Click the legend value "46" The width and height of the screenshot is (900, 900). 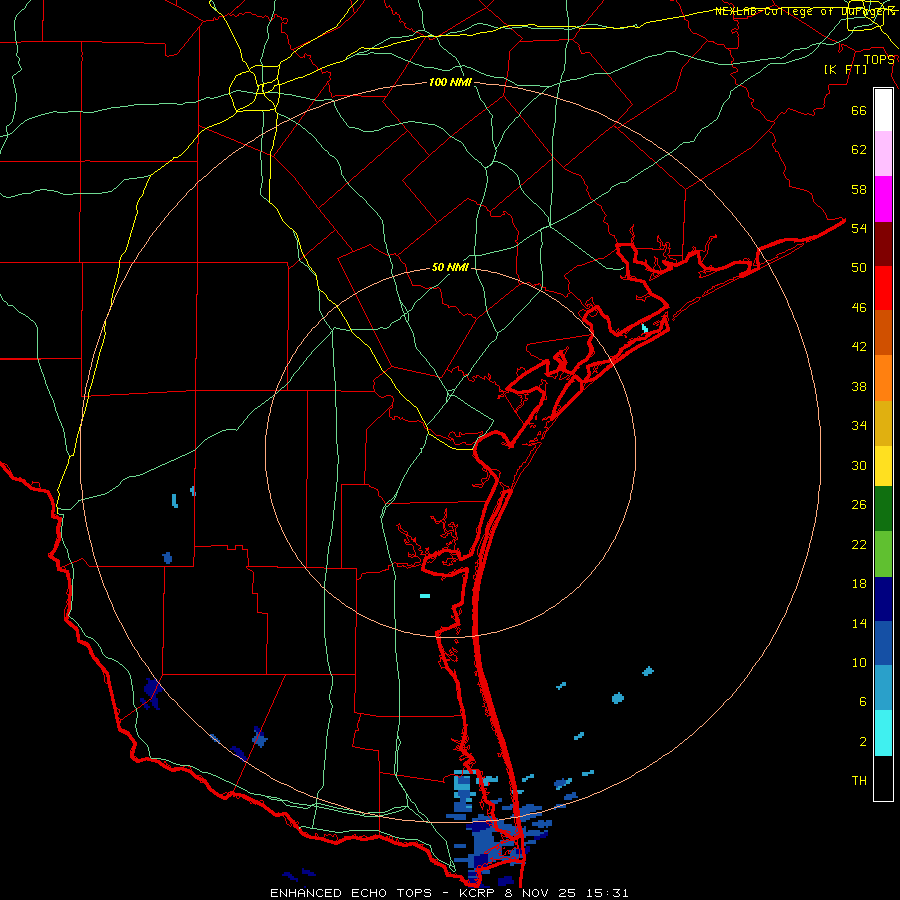coord(859,308)
